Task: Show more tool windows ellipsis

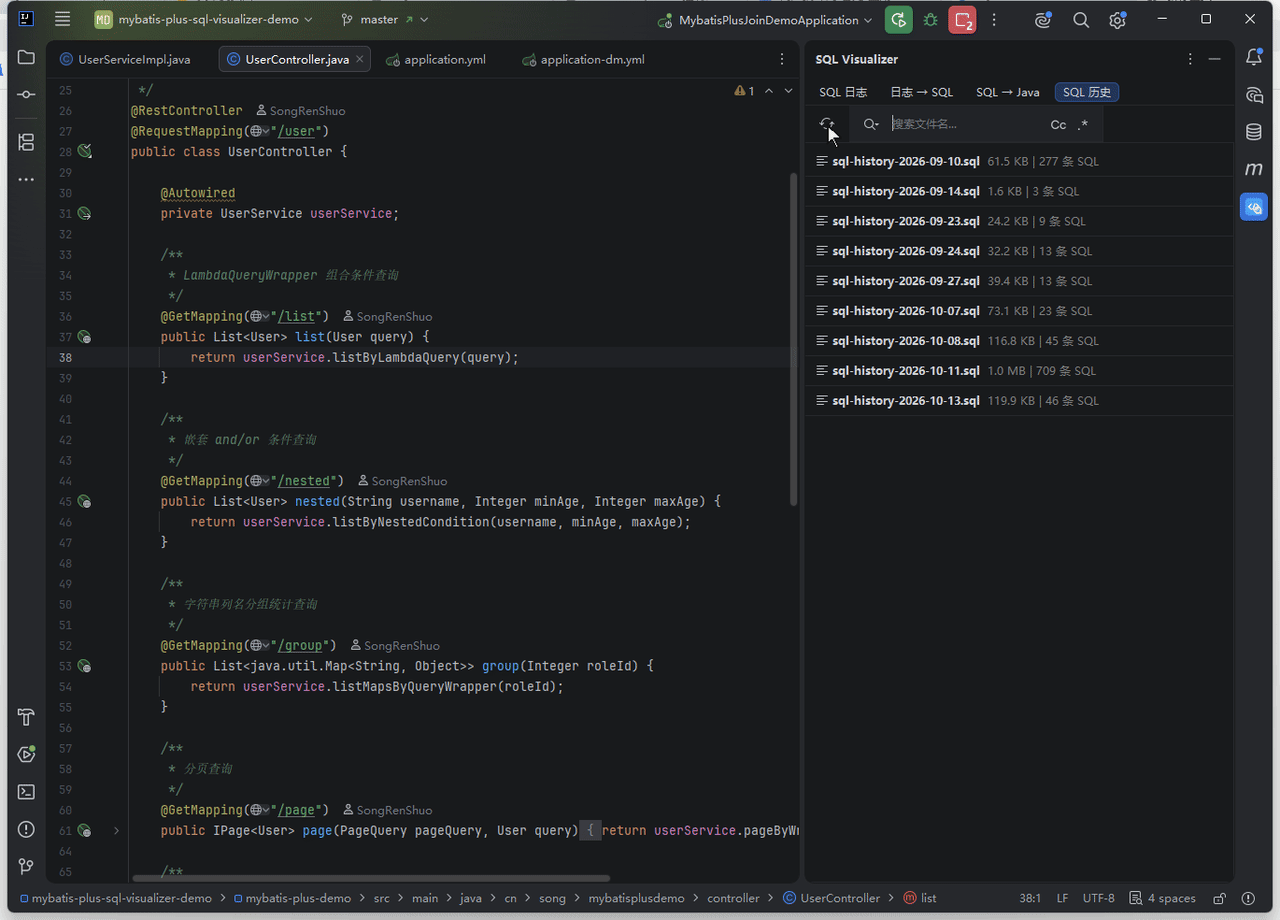Action: pyautogui.click(x=26, y=180)
